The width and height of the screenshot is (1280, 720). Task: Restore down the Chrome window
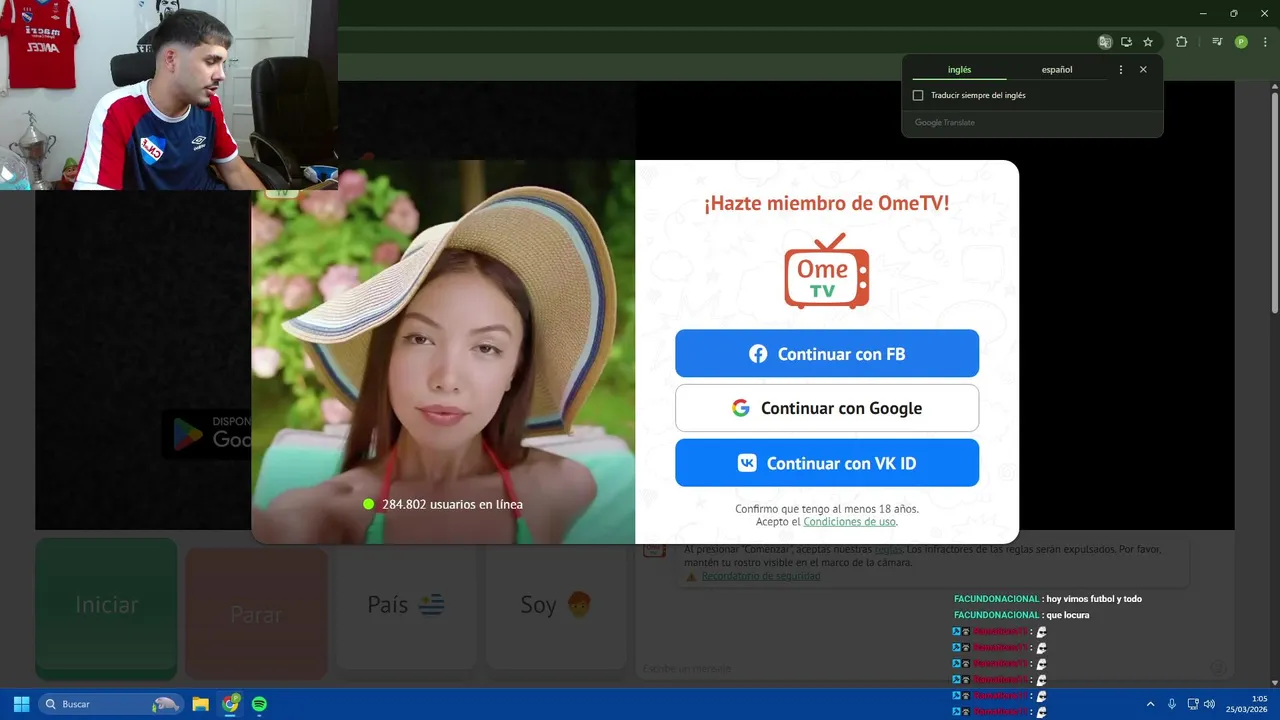pos(1233,13)
